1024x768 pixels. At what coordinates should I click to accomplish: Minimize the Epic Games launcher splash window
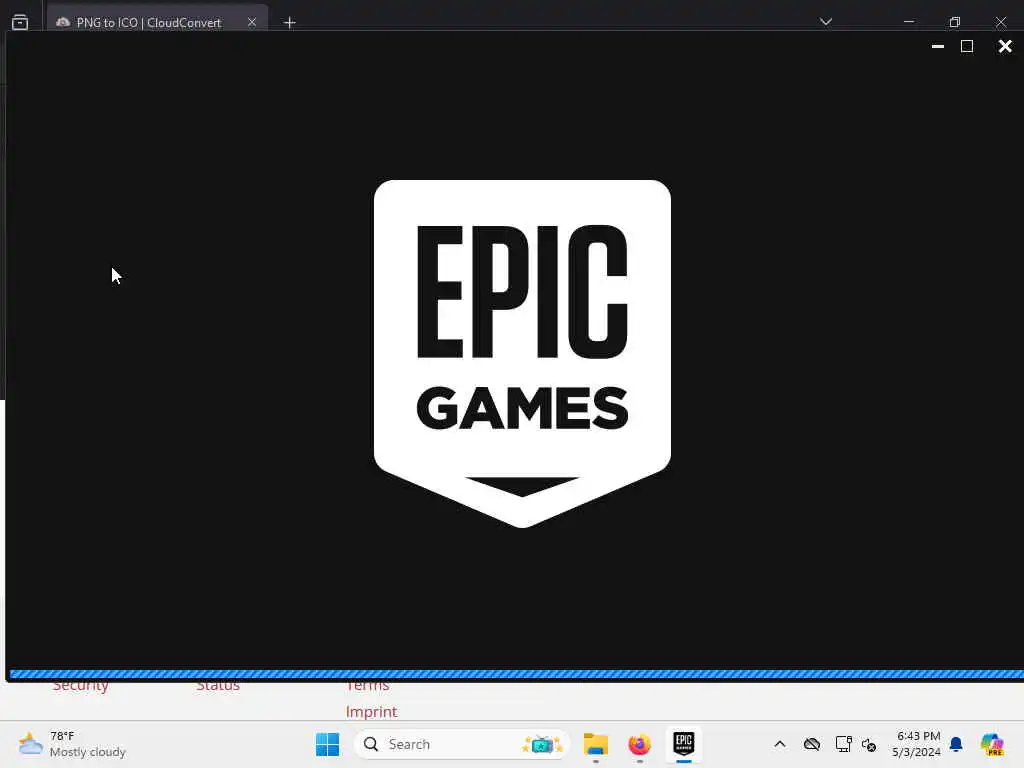937,46
